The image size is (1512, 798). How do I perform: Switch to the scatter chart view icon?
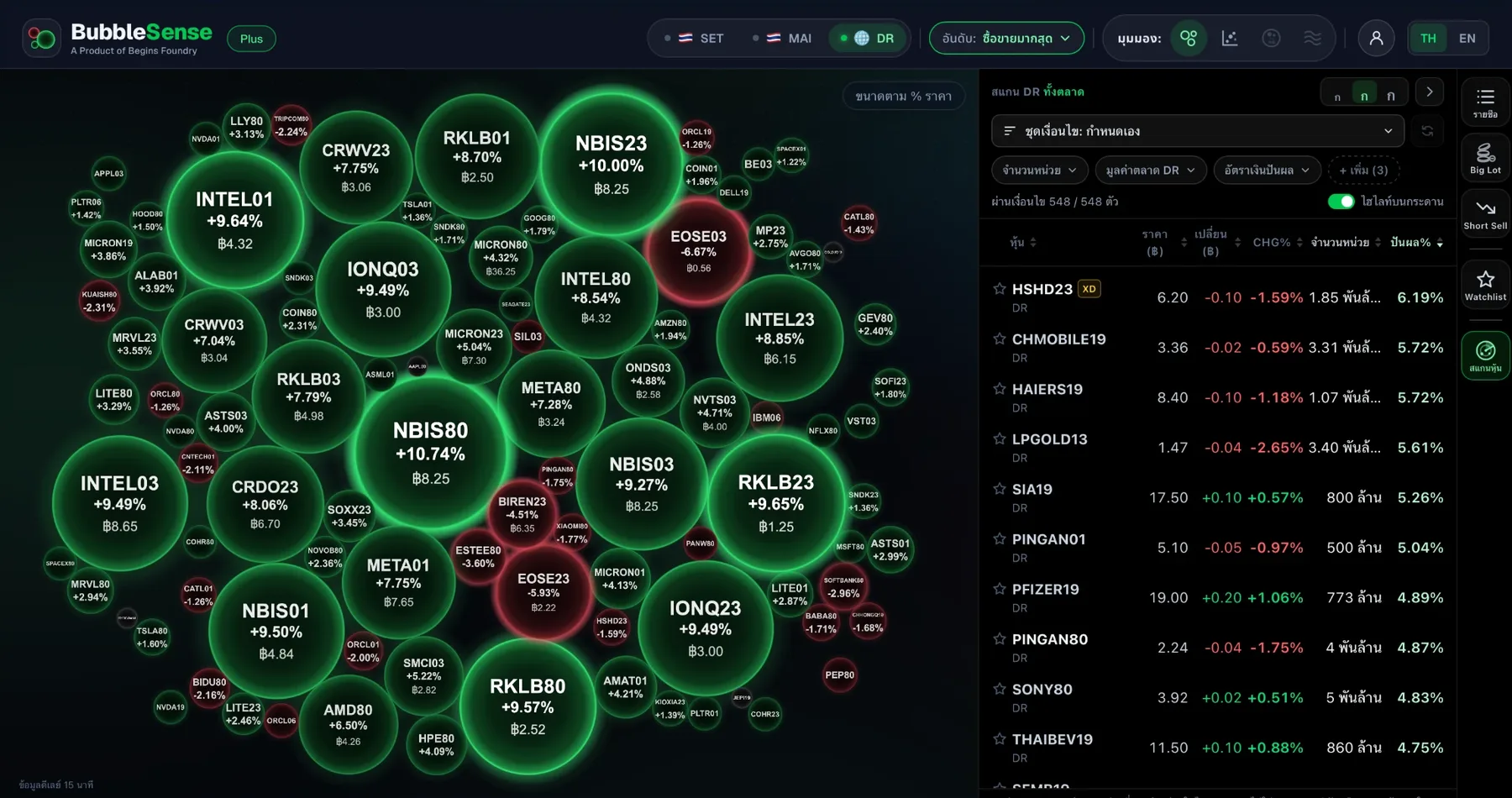coord(1230,38)
